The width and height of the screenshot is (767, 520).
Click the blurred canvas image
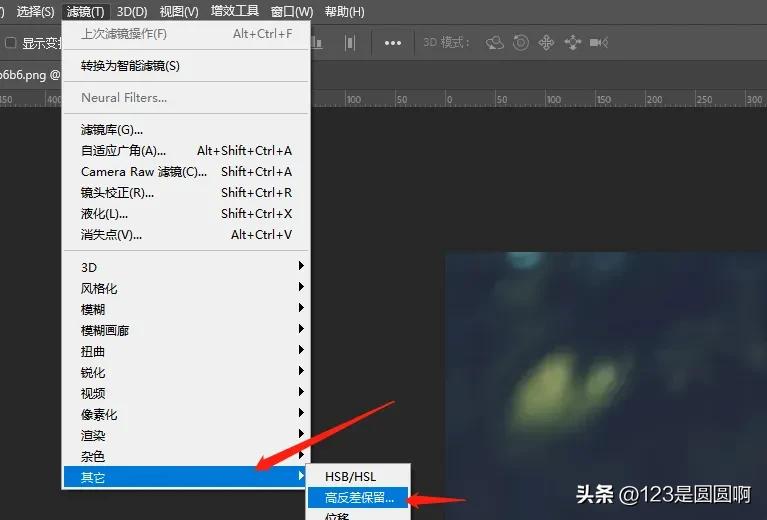pyautogui.click(x=606, y=386)
